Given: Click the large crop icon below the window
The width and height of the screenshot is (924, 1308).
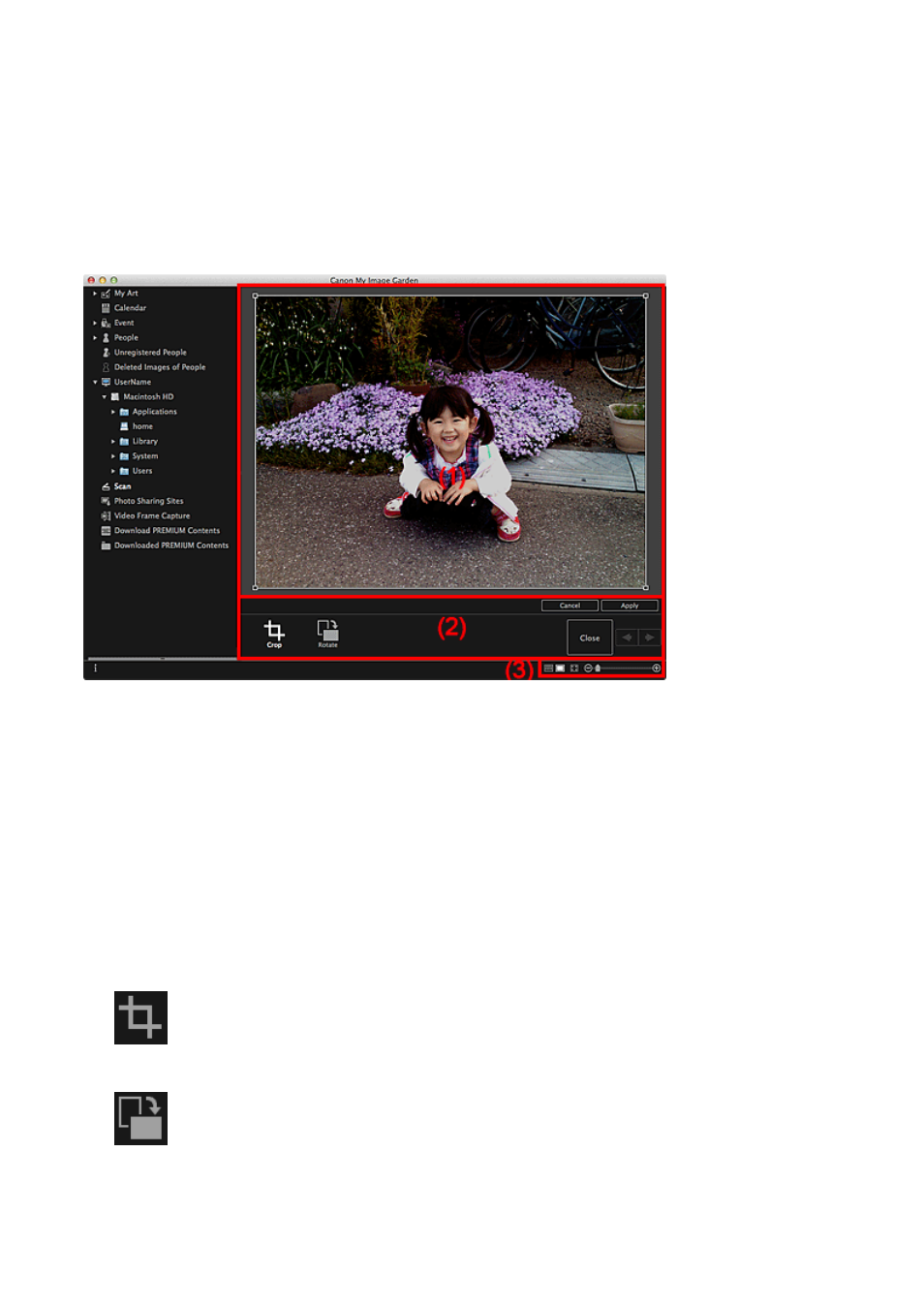Looking at the screenshot, I should point(140,1017).
